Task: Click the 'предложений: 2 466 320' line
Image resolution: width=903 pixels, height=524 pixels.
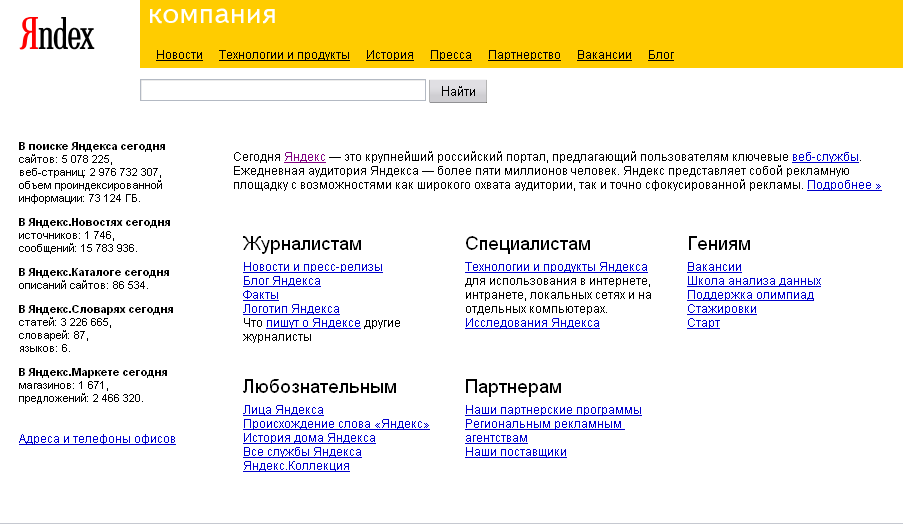Action: (x=81, y=398)
